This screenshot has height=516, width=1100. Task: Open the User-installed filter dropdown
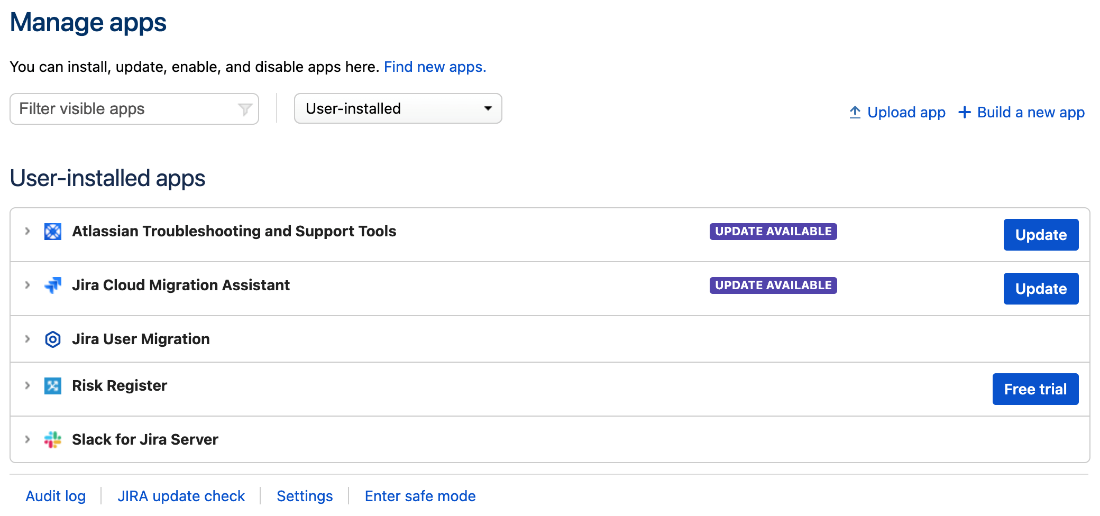click(x=398, y=109)
